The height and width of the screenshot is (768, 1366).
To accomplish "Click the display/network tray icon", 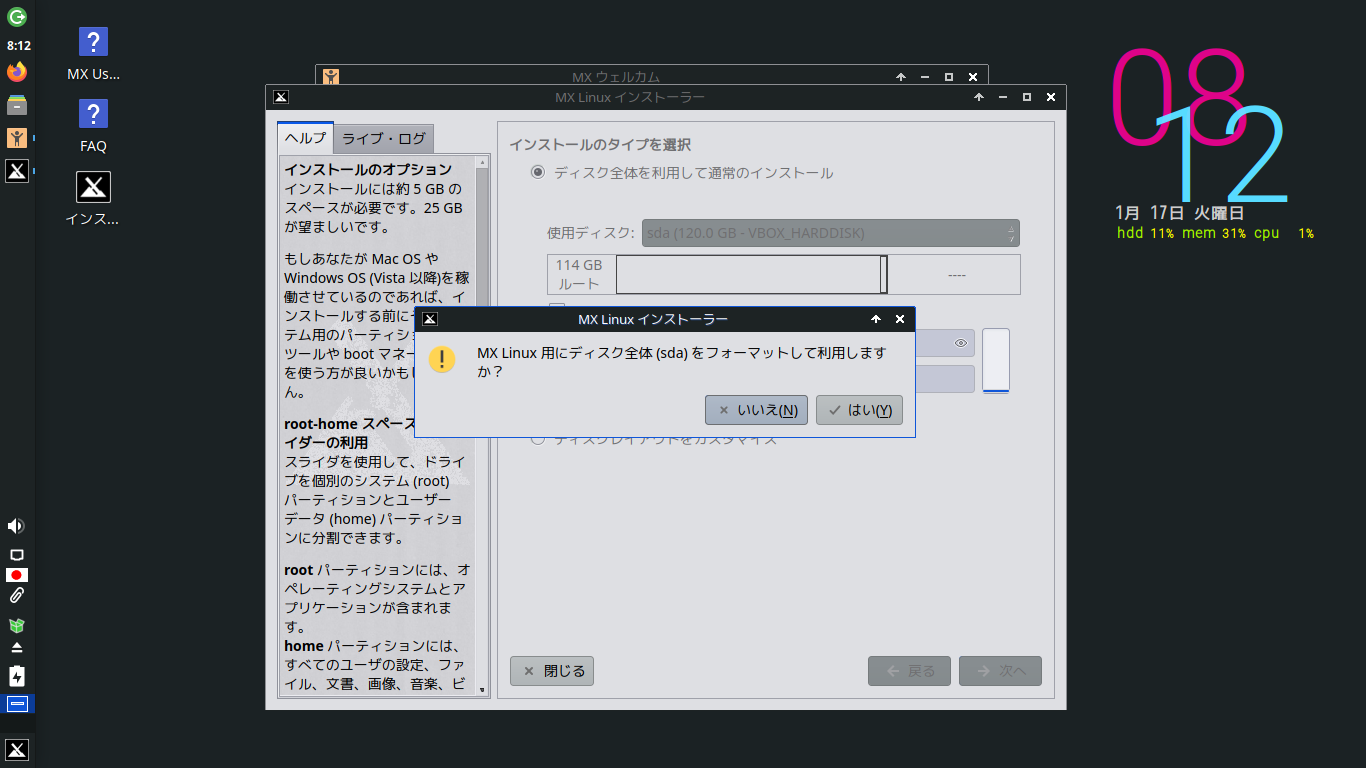I will pos(16,554).
